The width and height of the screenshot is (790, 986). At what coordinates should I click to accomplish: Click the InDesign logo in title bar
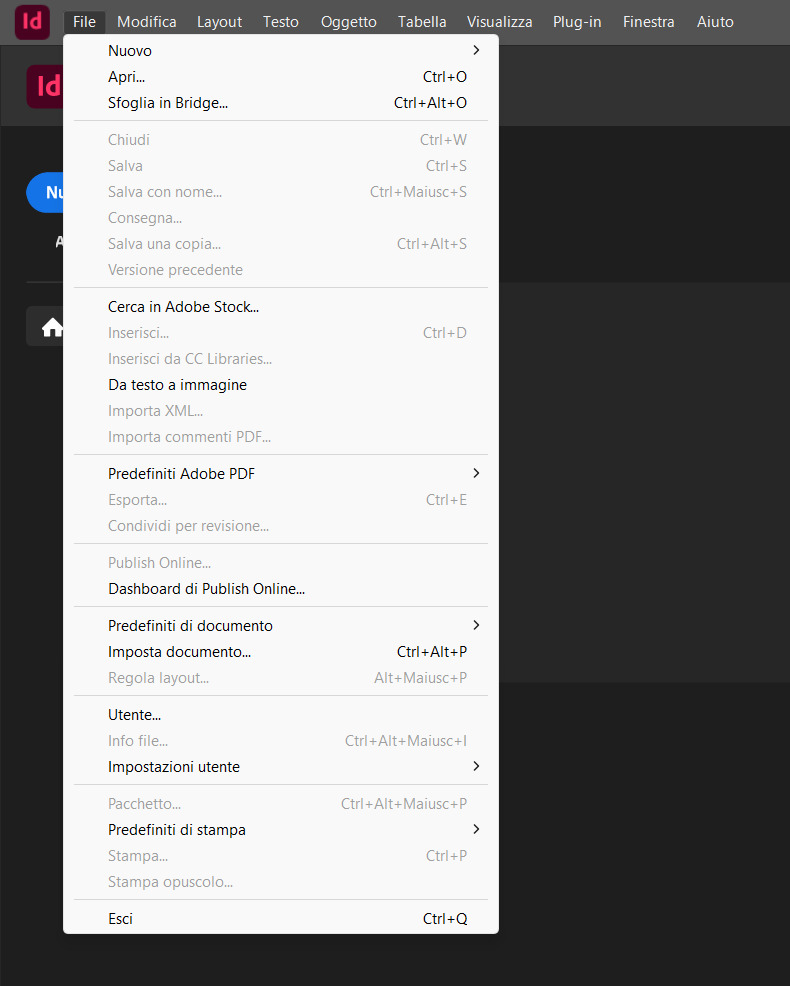coord(32,21)
